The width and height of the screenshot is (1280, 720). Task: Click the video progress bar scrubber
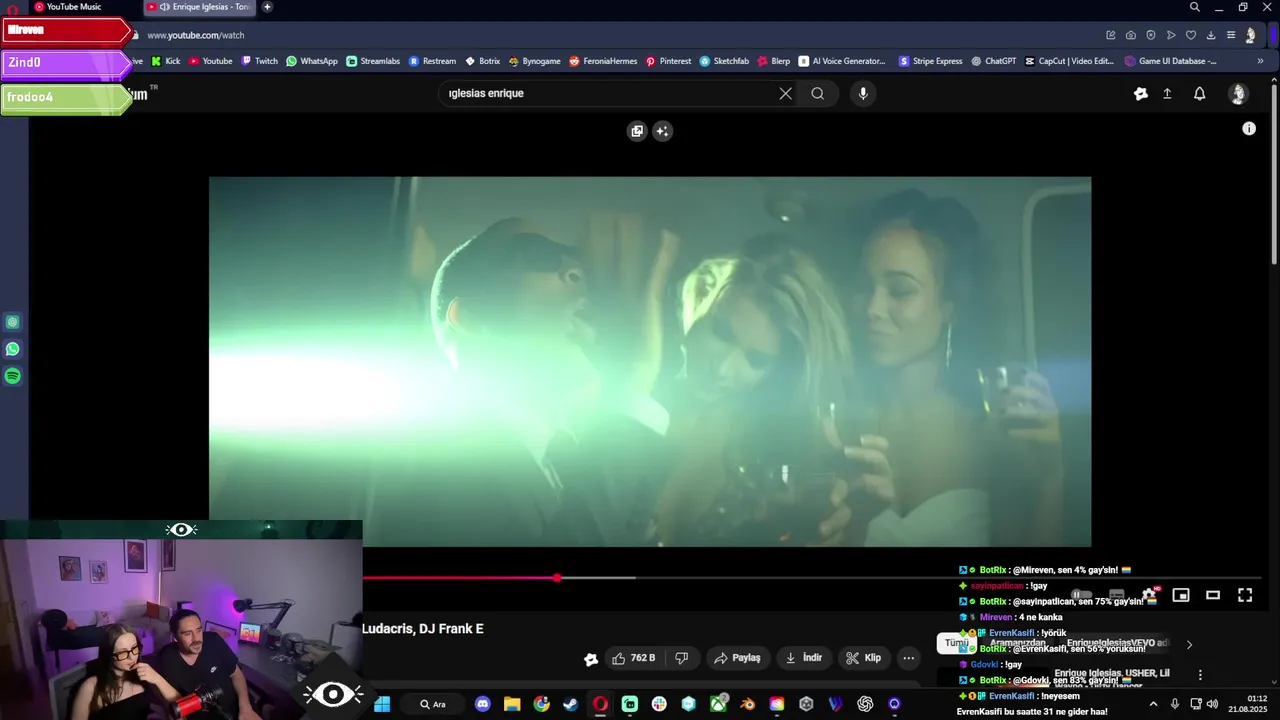557,578
